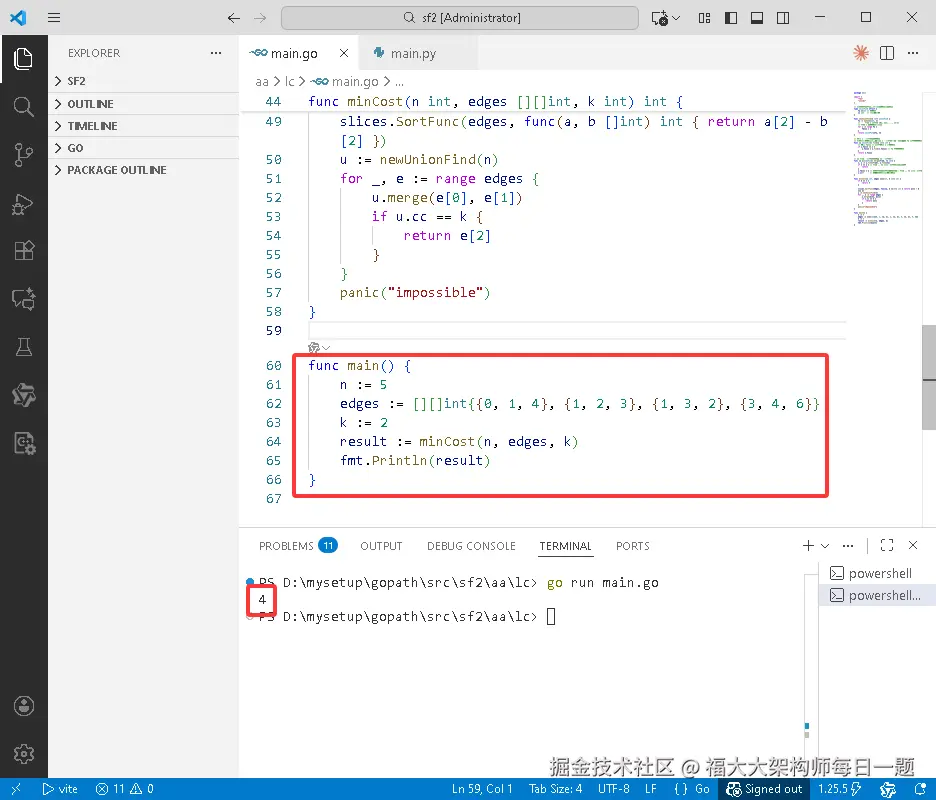Open Source Control view
This screenshot has width=936, height=800.
[23, 155]
